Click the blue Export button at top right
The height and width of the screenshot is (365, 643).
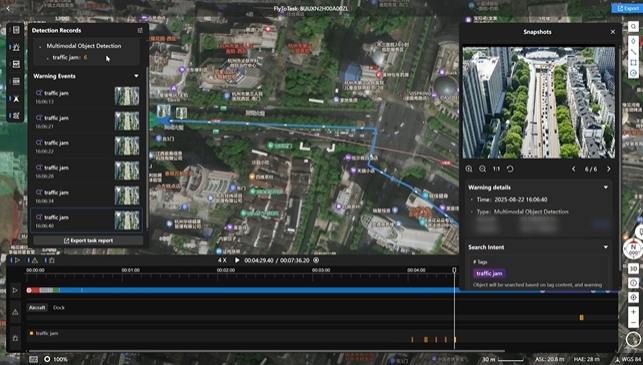pyautogui.click(x=627, y=8)
